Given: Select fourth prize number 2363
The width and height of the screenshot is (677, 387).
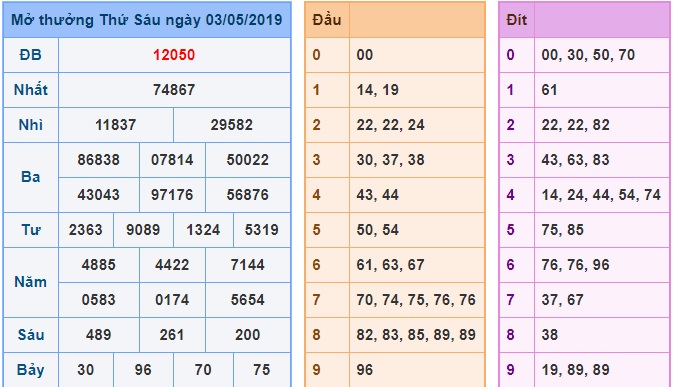Looking at the screenshot, I should (x=85, y=230).
